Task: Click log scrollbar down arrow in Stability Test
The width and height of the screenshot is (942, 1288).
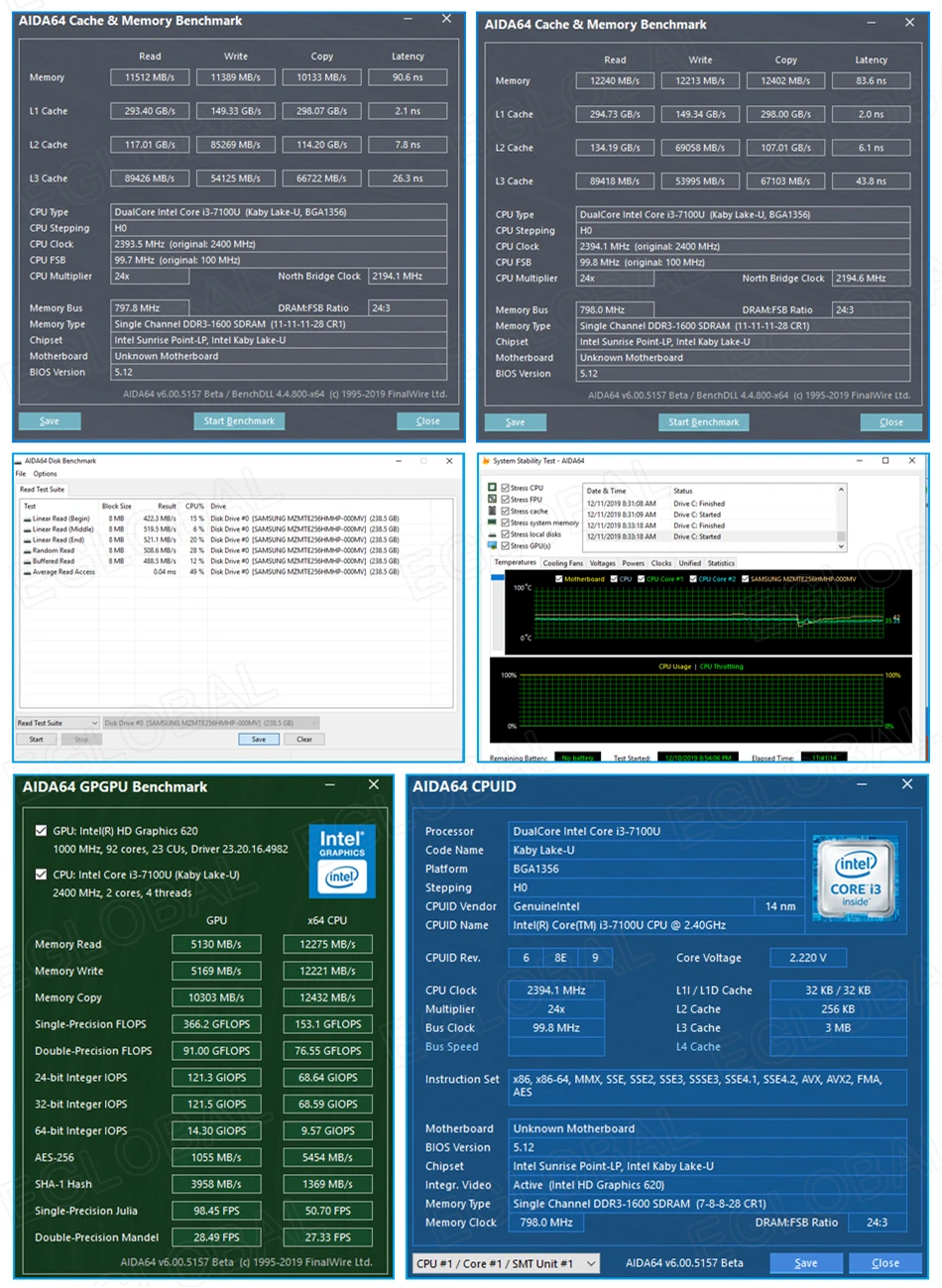Action: (842, 546)
